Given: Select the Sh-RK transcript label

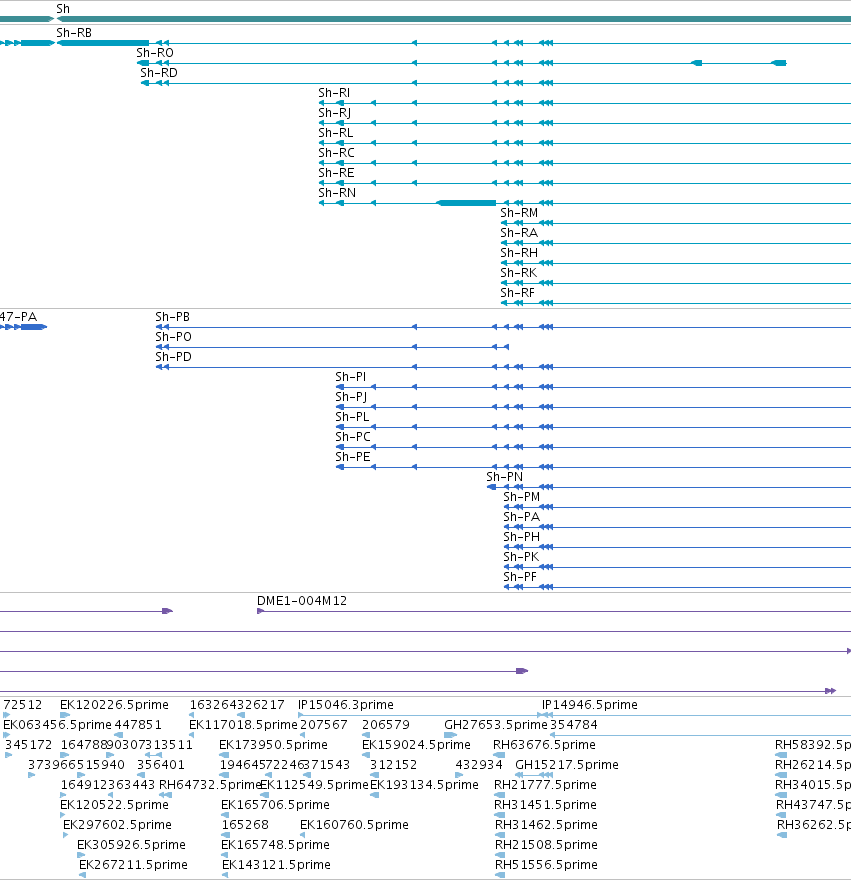Looking at the screenshot, I should point(519,273).
